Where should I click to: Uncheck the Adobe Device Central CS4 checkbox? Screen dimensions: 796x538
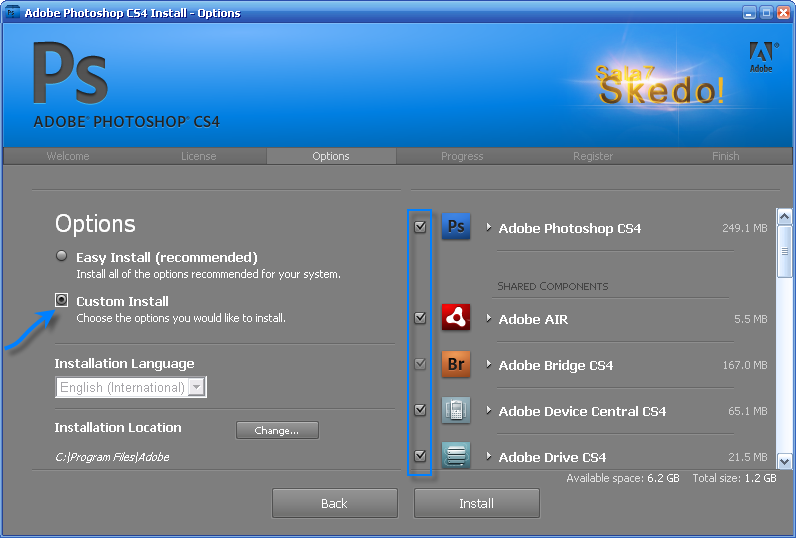(x=420, y=410)
